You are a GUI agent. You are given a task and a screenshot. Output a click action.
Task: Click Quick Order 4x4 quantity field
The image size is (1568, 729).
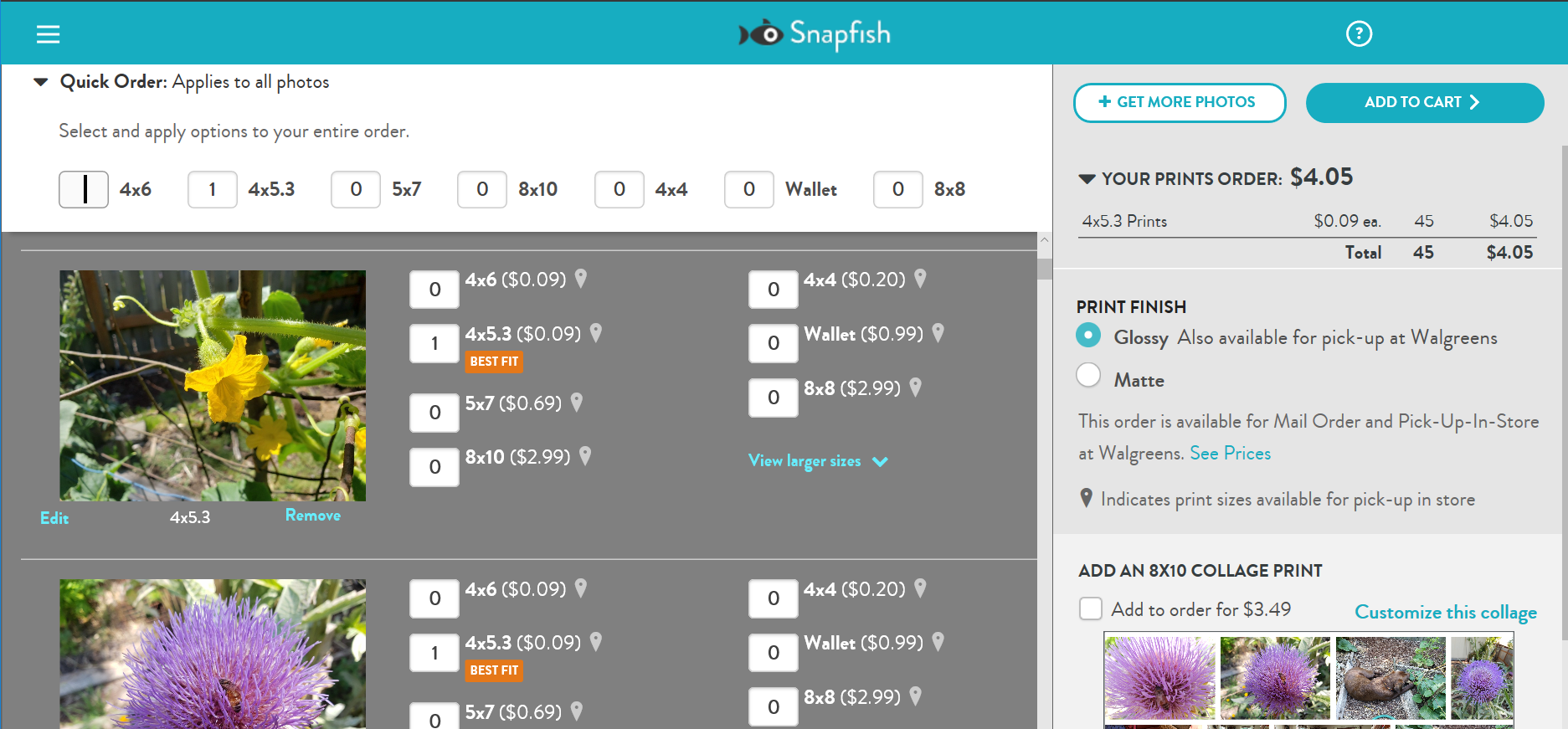(x=619, y=189)
